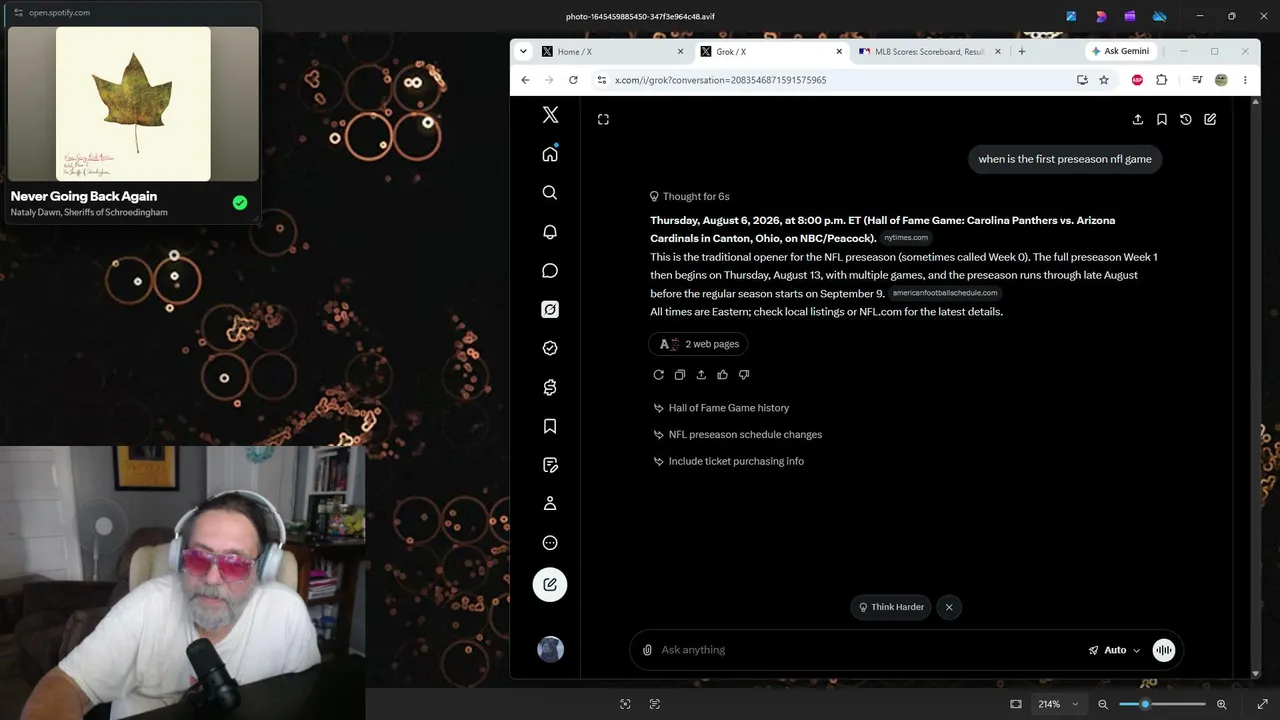Open the nytimes.com source chip

[906, 238]
